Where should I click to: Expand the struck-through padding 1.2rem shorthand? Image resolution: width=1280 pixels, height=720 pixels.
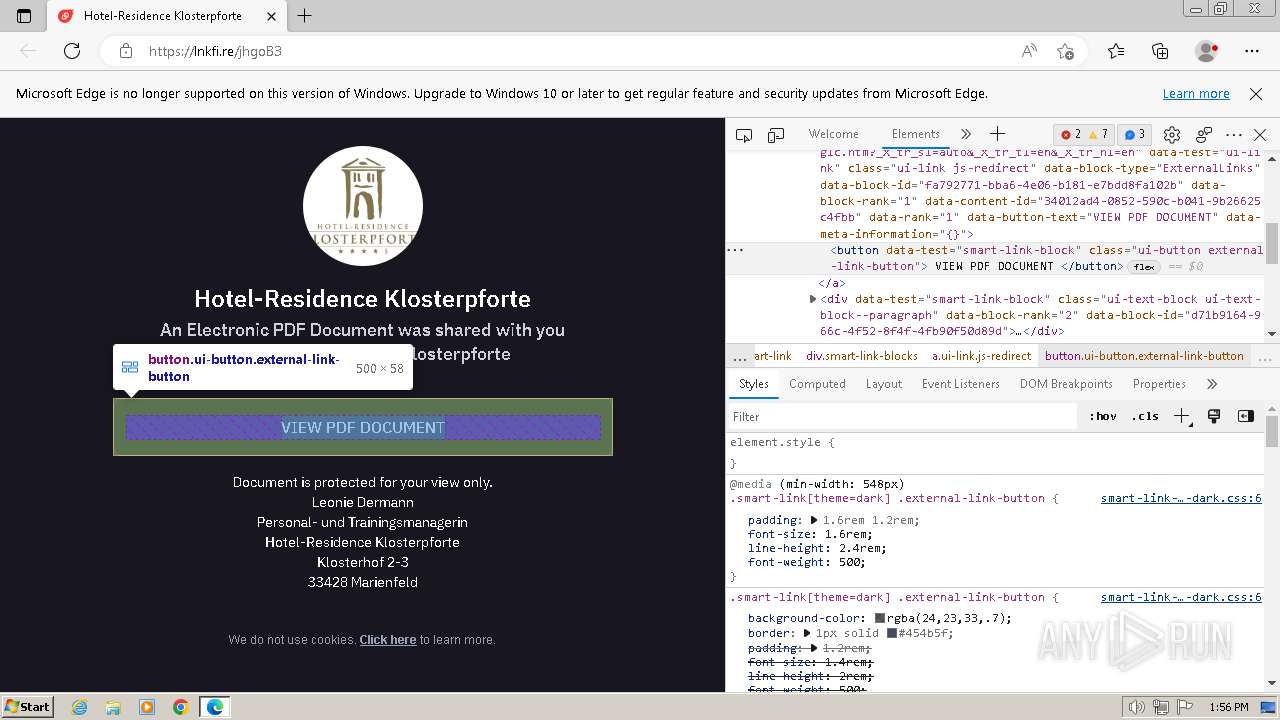pos(814,648)
